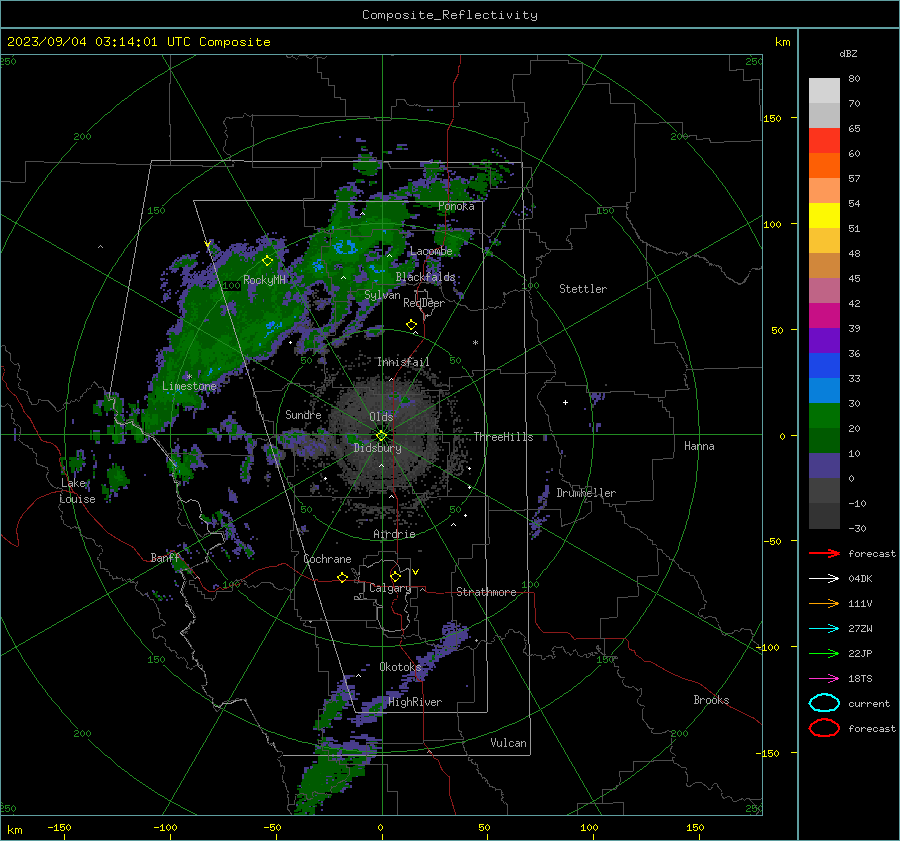Click the 30 dBZ light blue swatch
900x841 pixels.
(824, 390)
